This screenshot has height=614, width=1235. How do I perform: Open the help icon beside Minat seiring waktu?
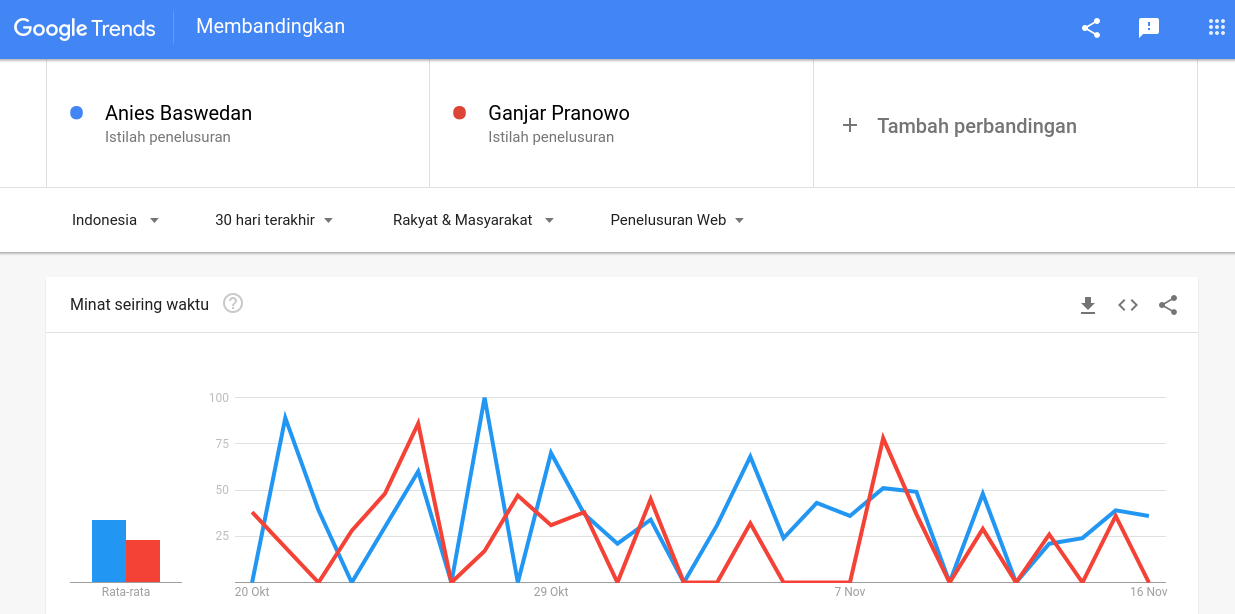pos(233,303)
